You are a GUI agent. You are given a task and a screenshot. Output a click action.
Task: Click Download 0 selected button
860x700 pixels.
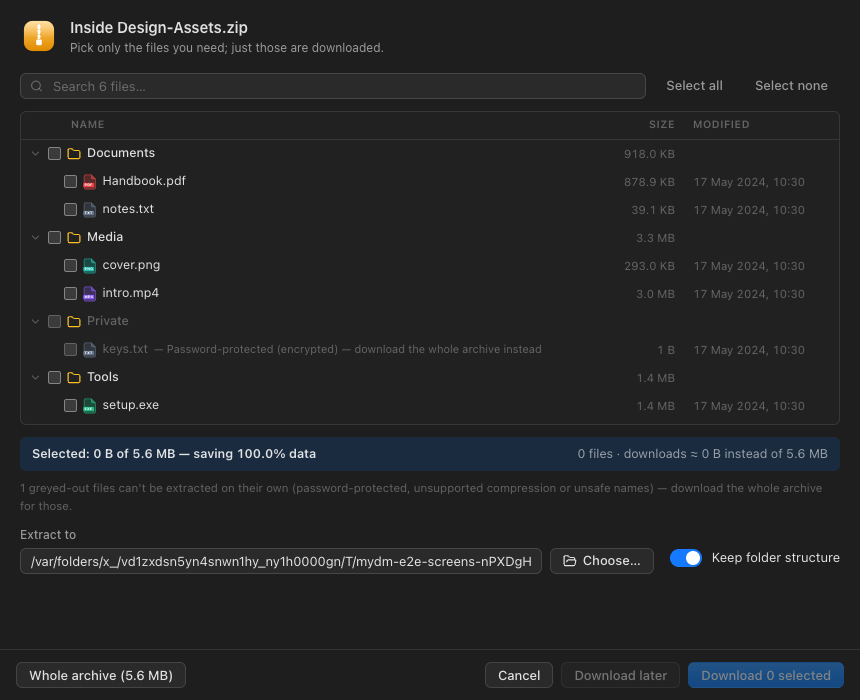pos(766,675)
